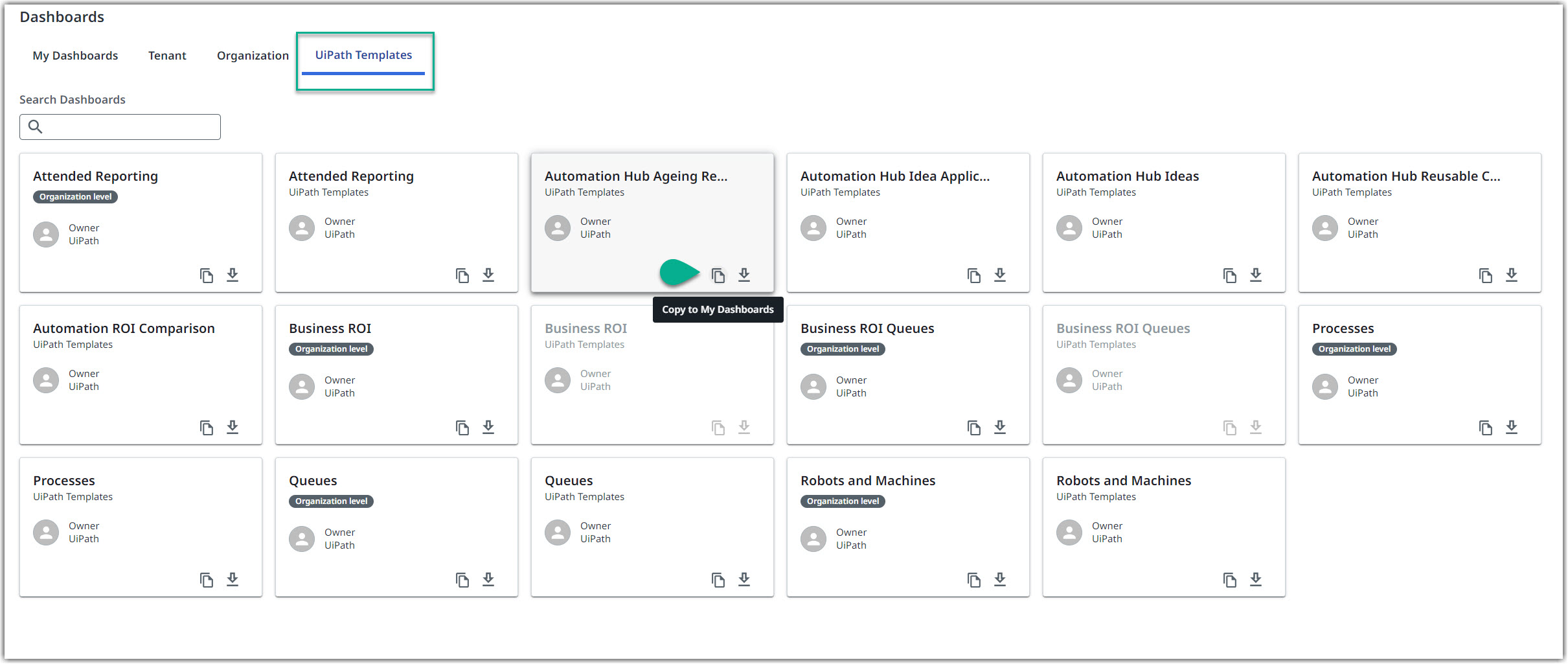Click the search magnifier icon
The image size is (1568, 664).
[x=36, y=126]
